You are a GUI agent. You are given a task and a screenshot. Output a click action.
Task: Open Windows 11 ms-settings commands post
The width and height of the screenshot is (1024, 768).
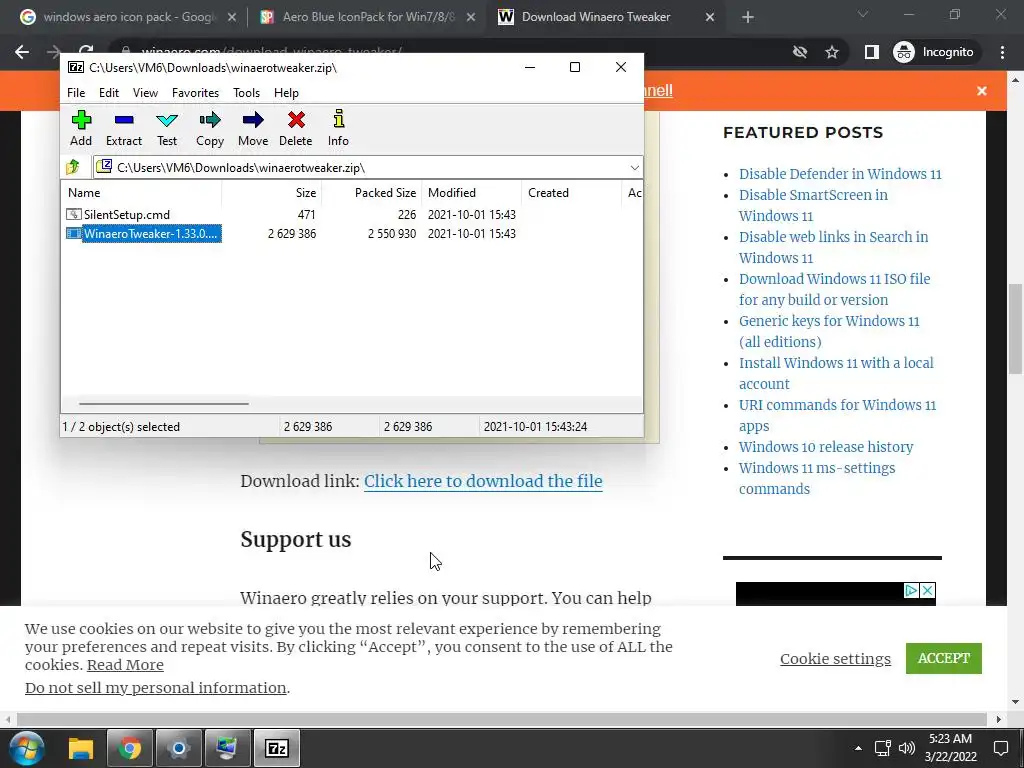(816, 478)
